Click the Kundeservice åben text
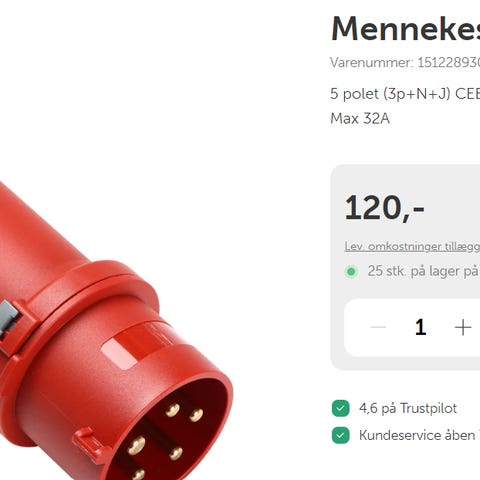 coord(417,435)
